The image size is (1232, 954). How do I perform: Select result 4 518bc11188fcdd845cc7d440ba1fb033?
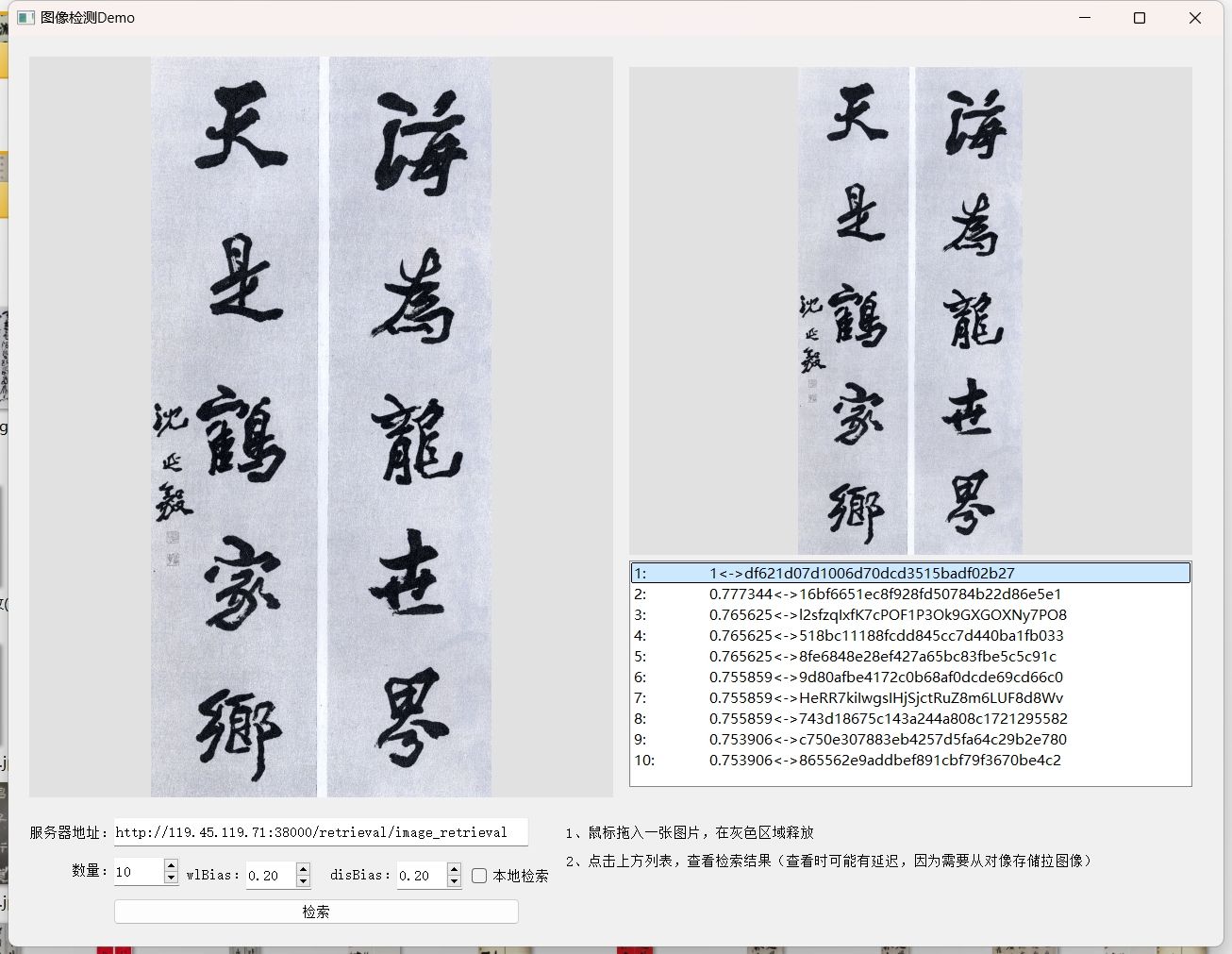point(910,635)
